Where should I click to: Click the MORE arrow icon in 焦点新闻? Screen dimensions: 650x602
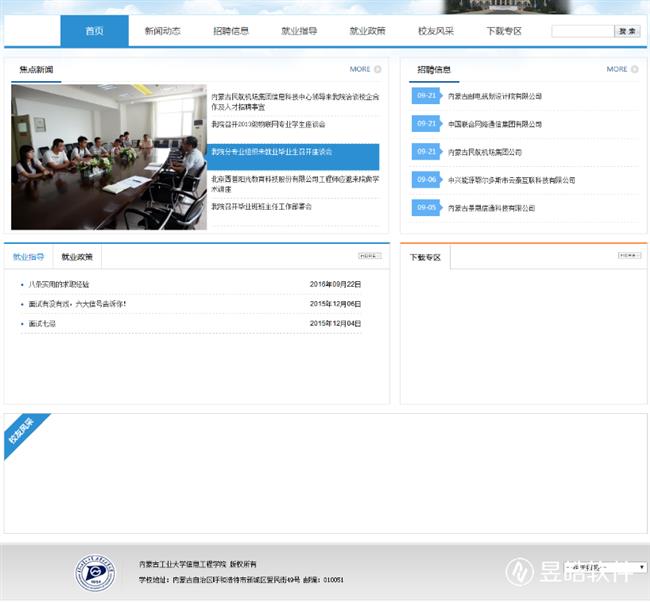(378, 70)
